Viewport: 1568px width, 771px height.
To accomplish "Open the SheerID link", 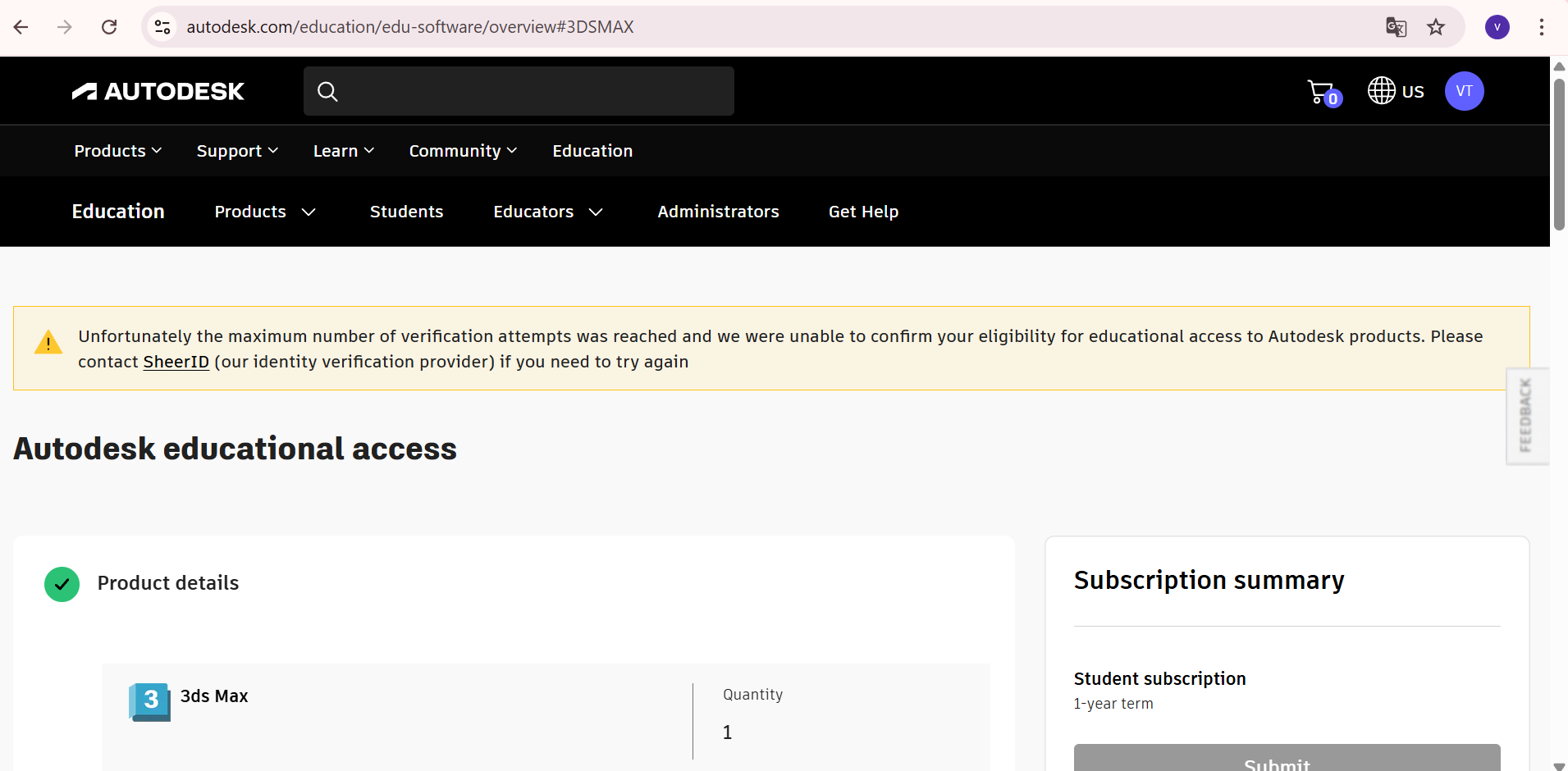I will [176, 362].
